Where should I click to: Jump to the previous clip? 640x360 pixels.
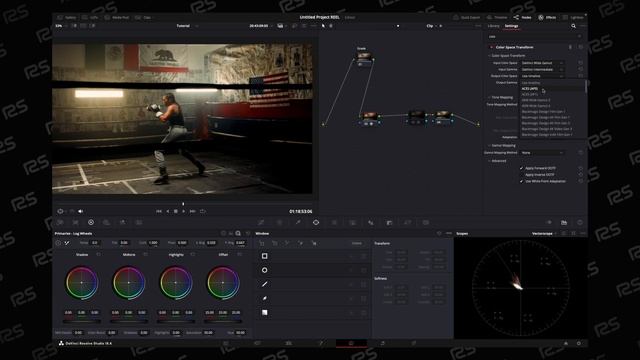tap(159, 211)
